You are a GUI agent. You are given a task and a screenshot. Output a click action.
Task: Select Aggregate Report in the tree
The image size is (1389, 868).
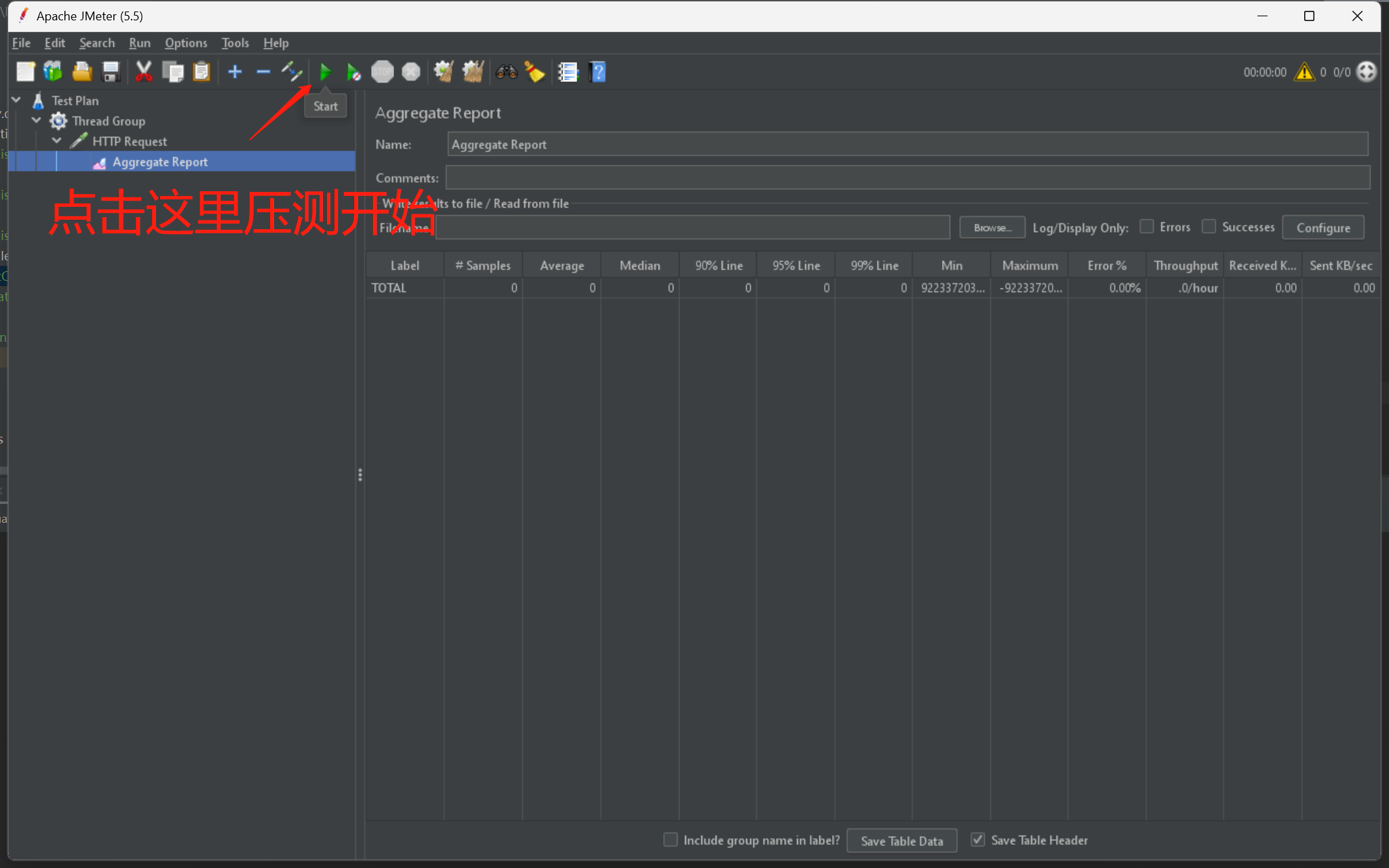(160, 161)
